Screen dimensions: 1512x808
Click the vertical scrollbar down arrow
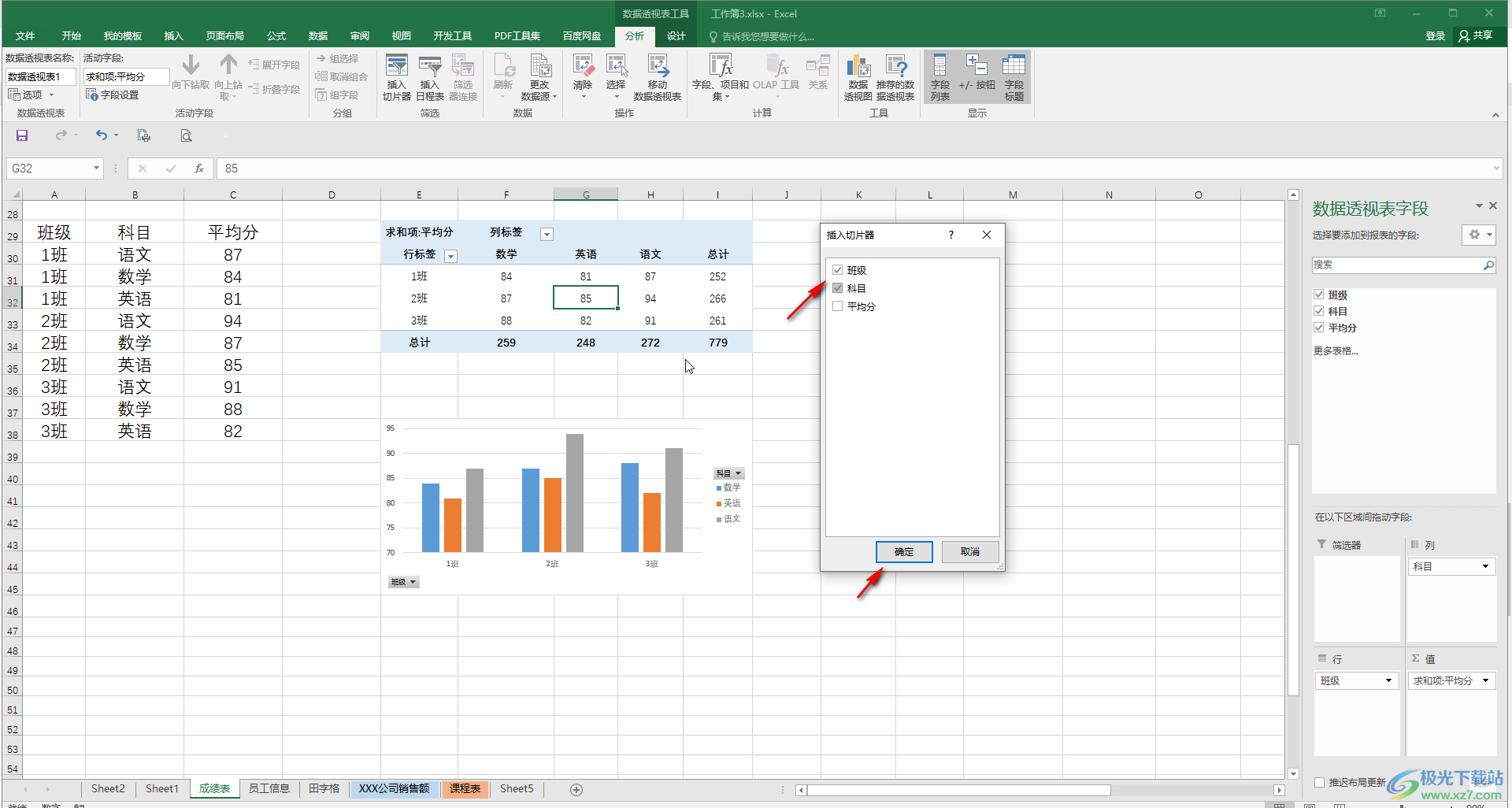point(1293,774)
